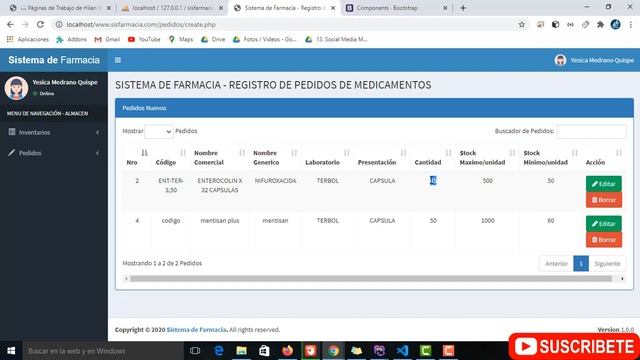Click the sidebar user avatar picture
640x360 pixels.
tap(16, 88)
